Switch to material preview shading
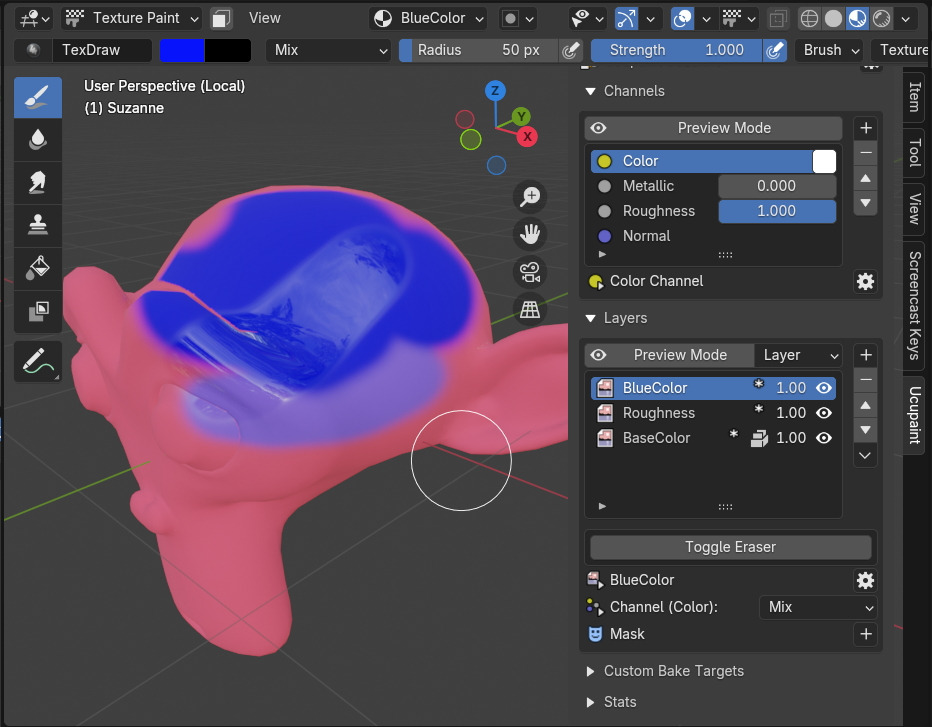 pos(857,18)
